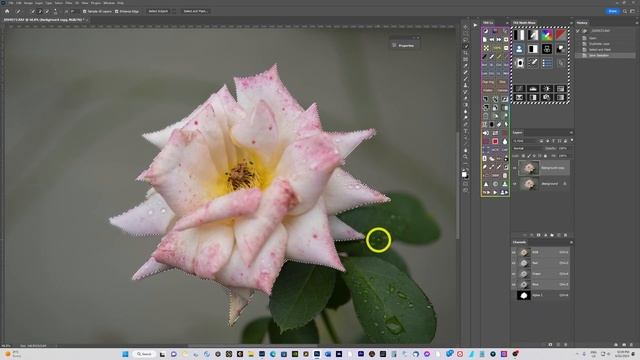Toggle Sample All Layers checkbox
Screen dimensions: 640x360
[84, 11]
